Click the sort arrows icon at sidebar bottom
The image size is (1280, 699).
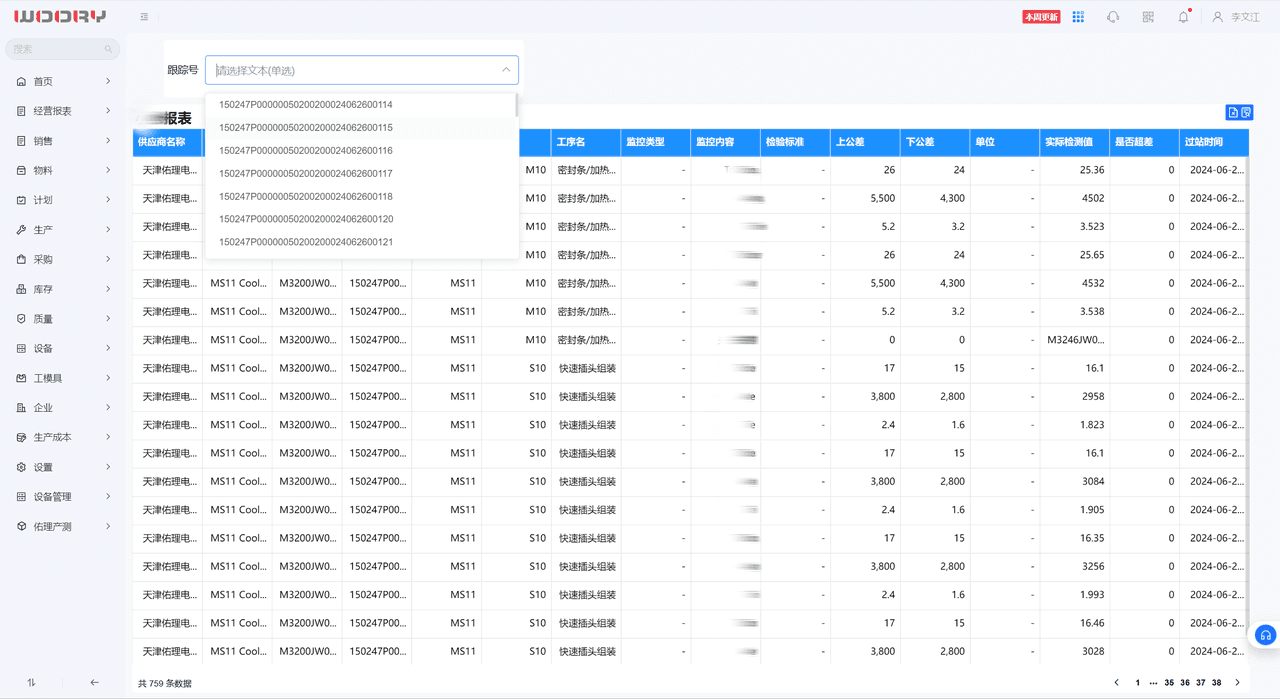point(31,682)
